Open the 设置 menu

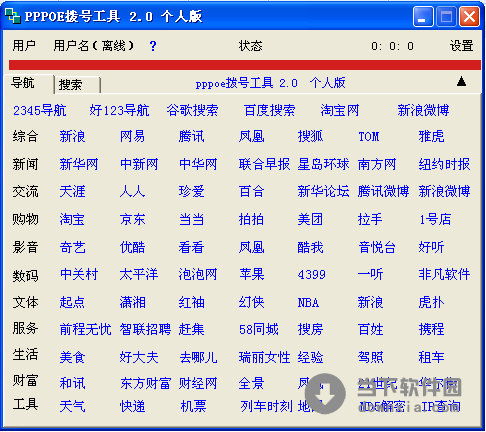[461, 46]
